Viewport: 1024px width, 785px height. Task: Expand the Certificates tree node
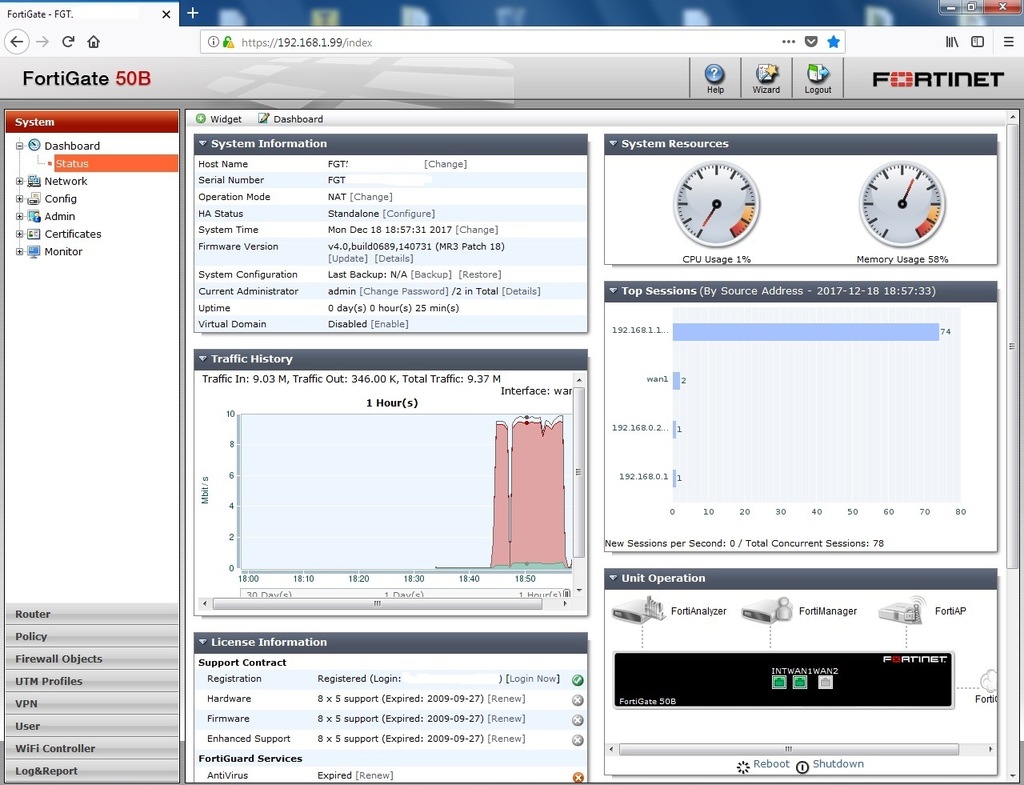(x=20, y=234)
